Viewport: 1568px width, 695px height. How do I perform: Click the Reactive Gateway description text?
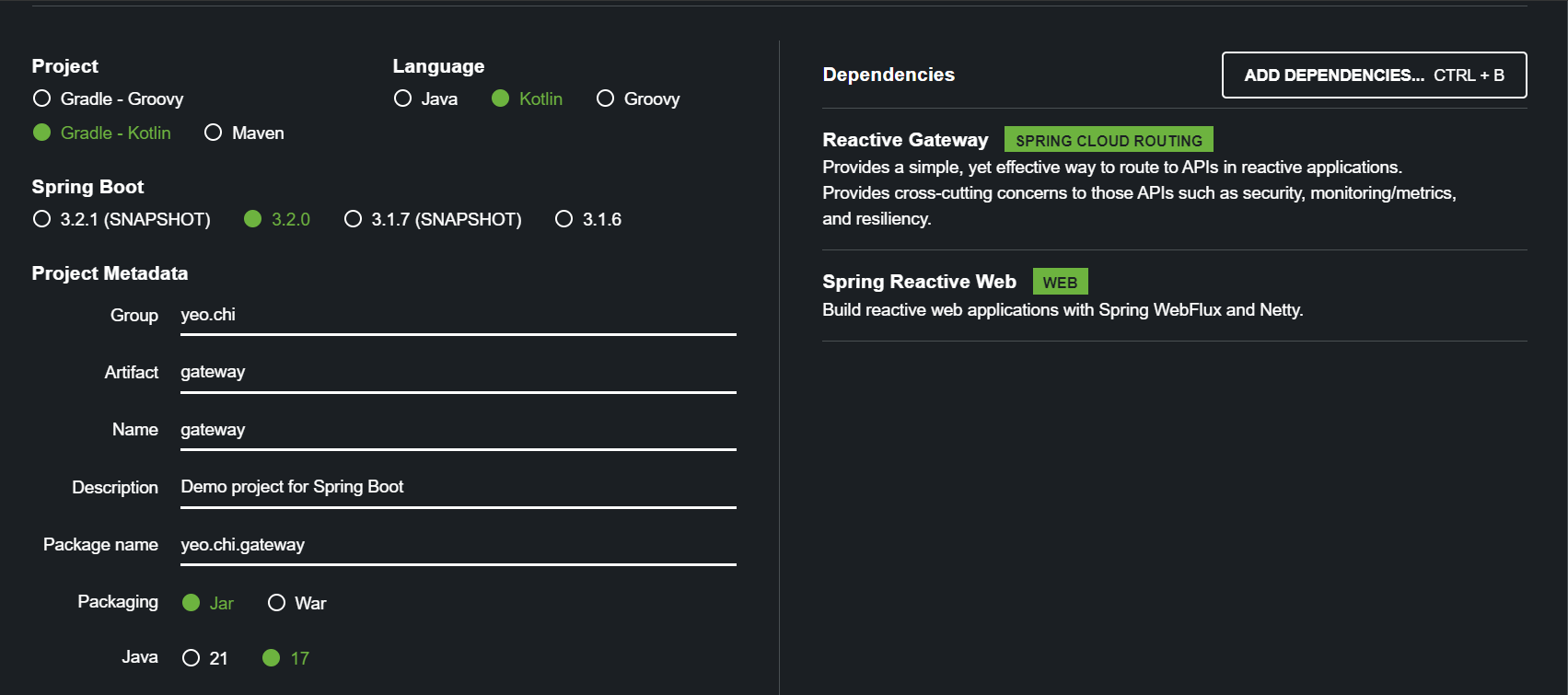[1139, 193]
